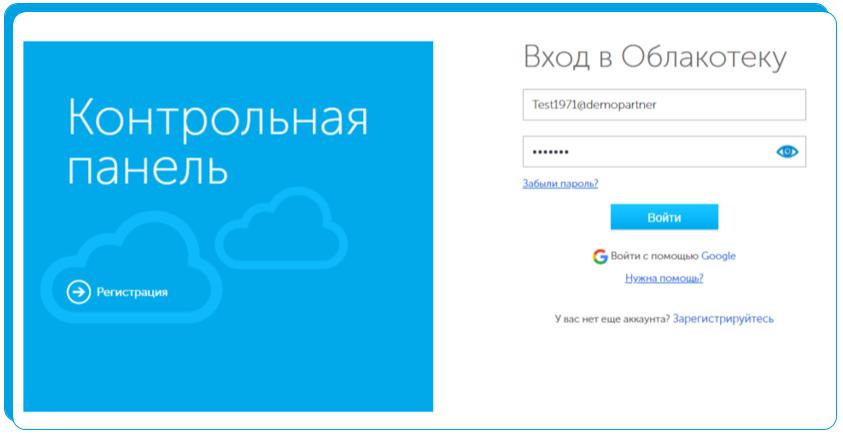Click the login field with Test1971@demopartner
Viewport: 843px width, 436px height.
coord(664,104)
